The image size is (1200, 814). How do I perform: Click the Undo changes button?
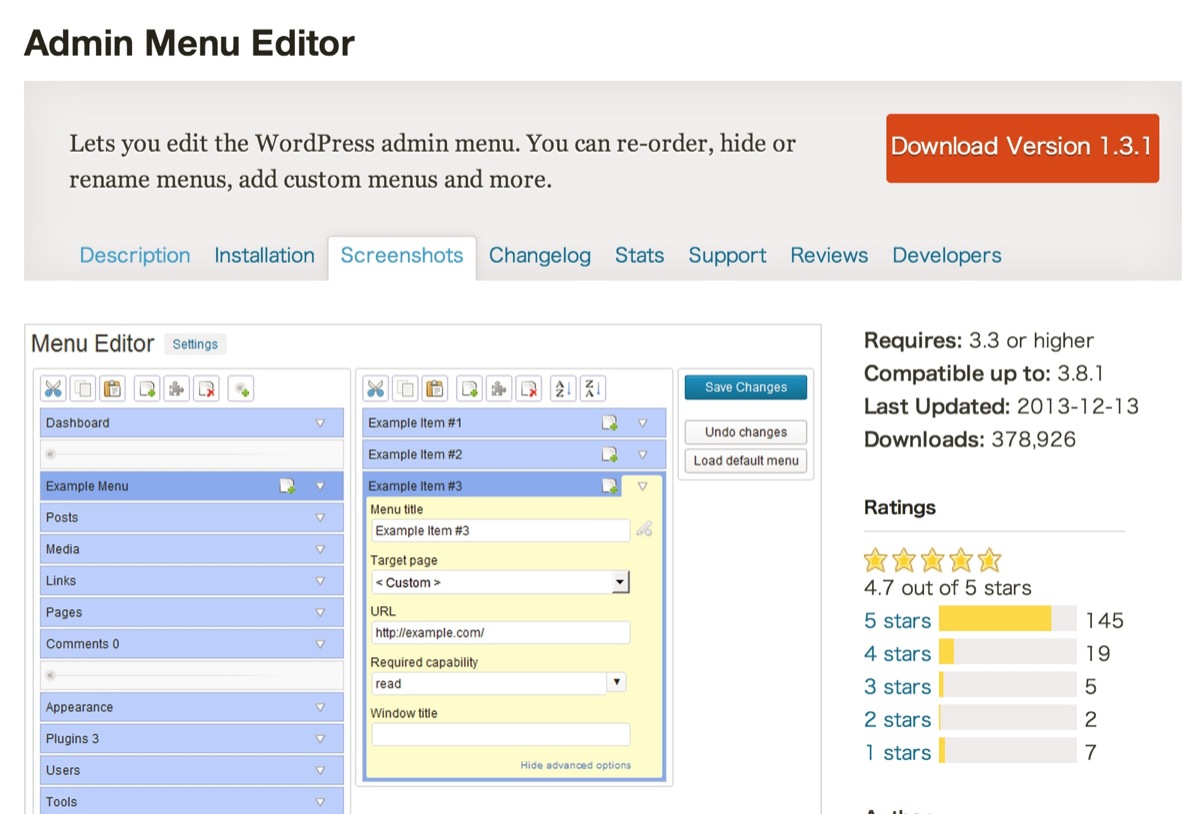click(746, 432)
